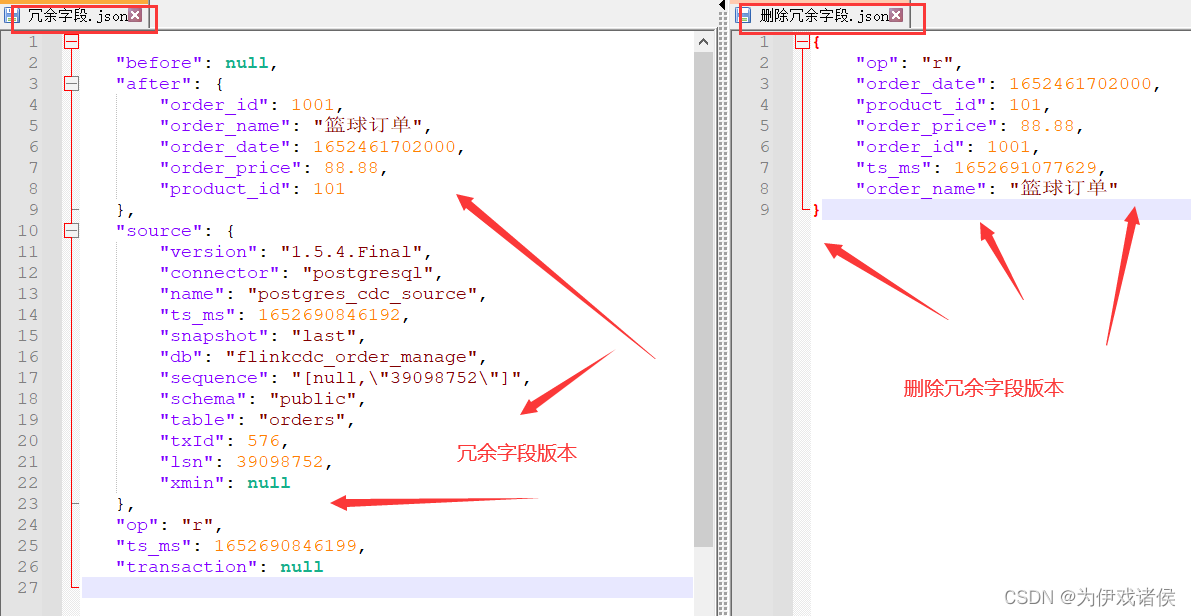This screenshot has width=1191, height=616.
Task: Click the left pane vertical scrollbar thumb
Action: pyautogui.click(x=703, y=299)
